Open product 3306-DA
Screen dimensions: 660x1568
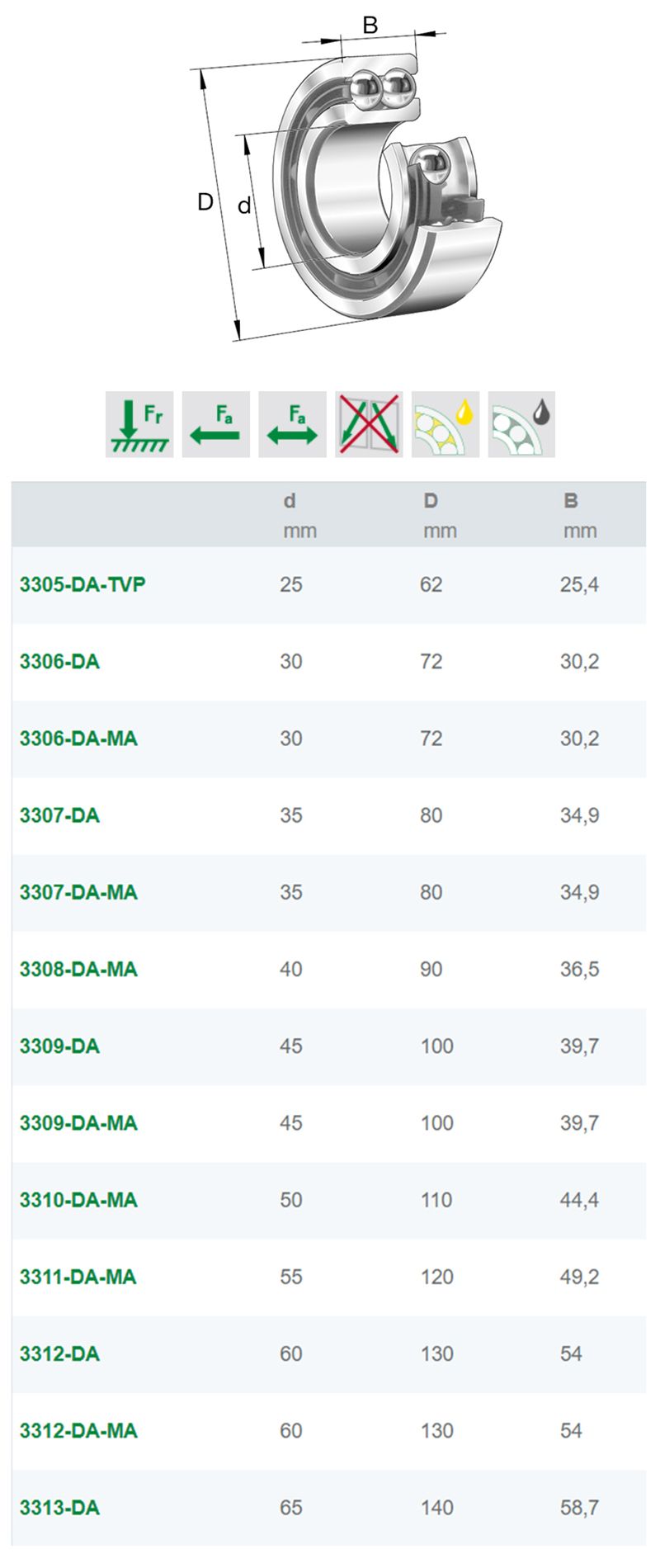(x=59, y=662)
